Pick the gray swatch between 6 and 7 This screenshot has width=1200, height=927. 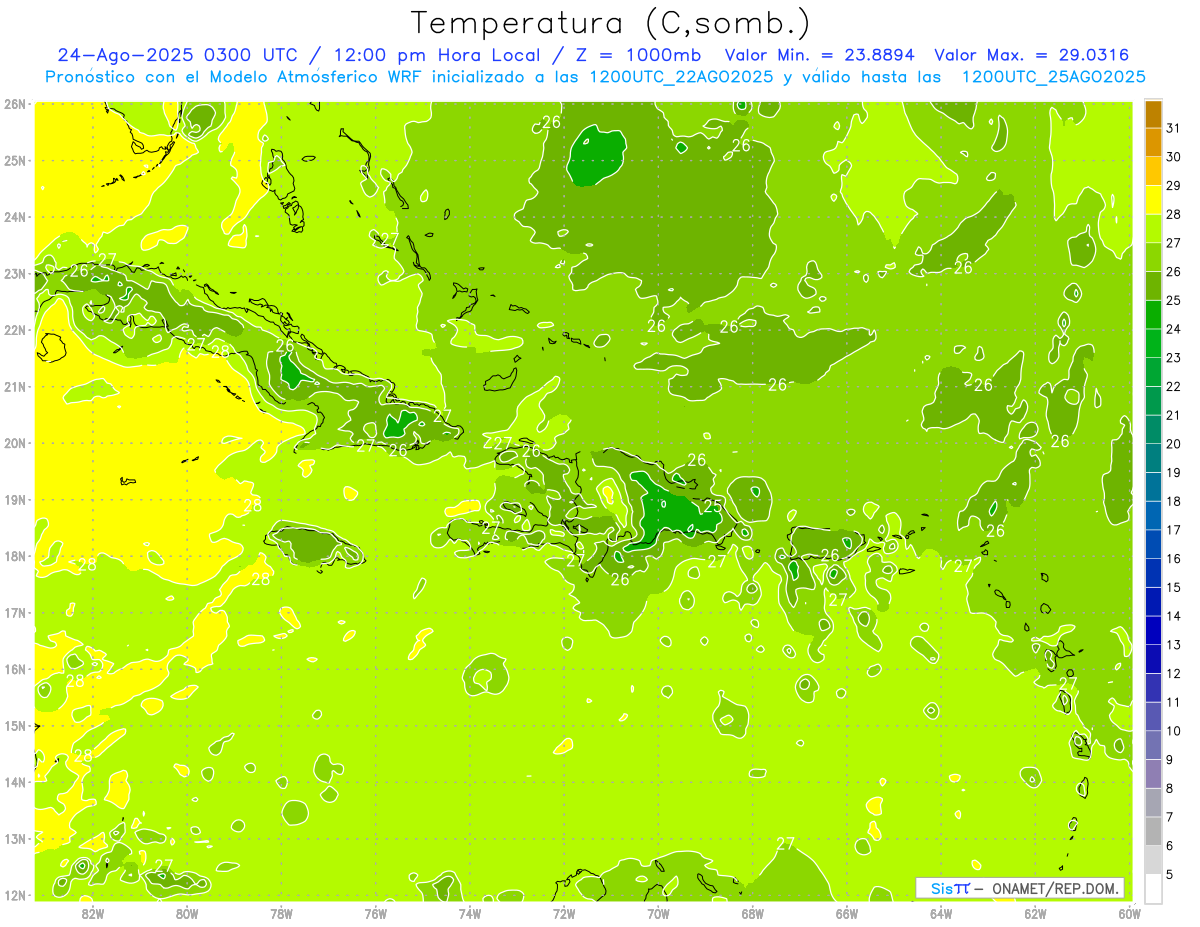[x=1153, y=831]
